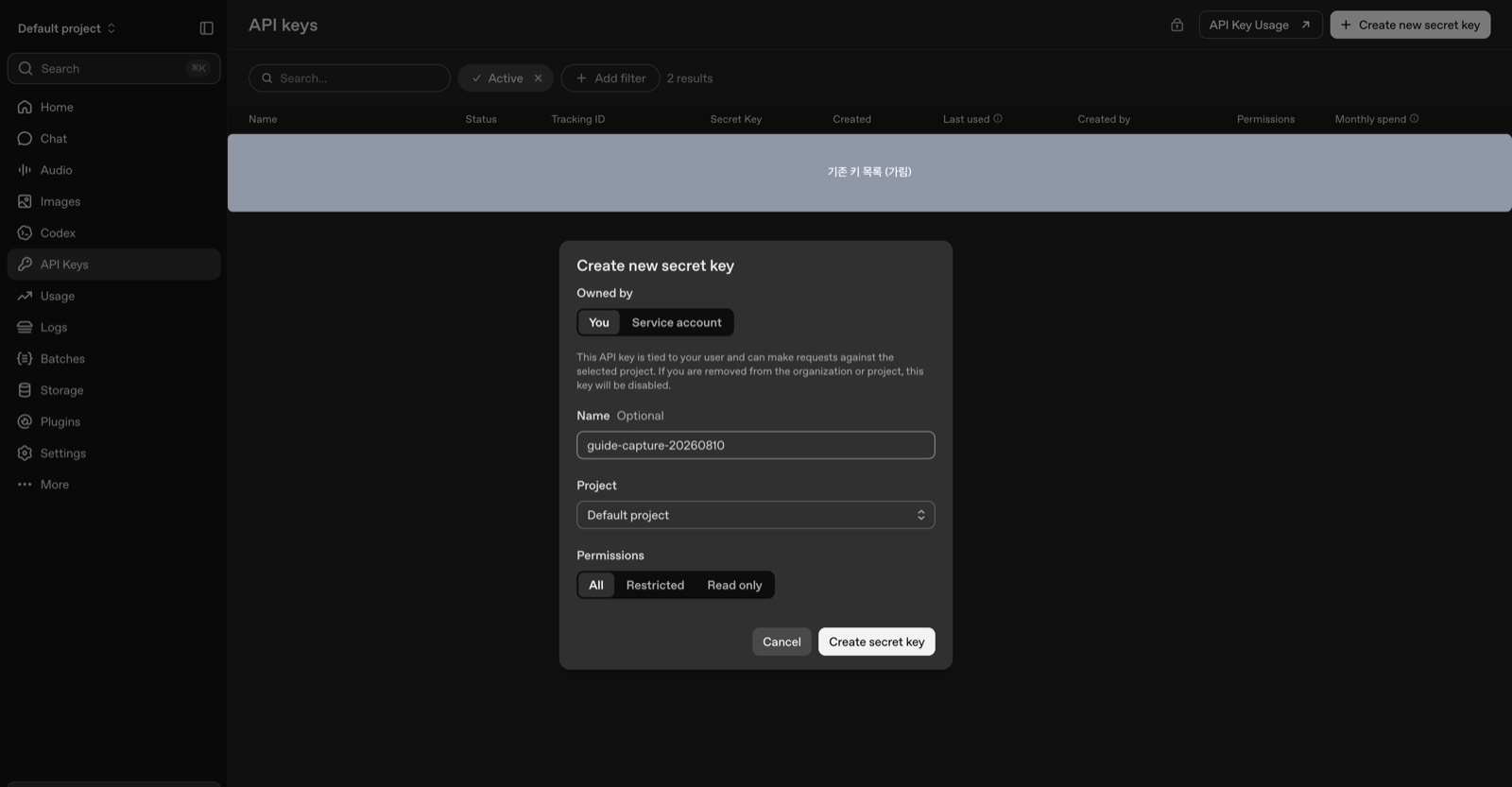Click the Secret Key column header
This screenshot has height=787, width=1512.
coord(736,119)
